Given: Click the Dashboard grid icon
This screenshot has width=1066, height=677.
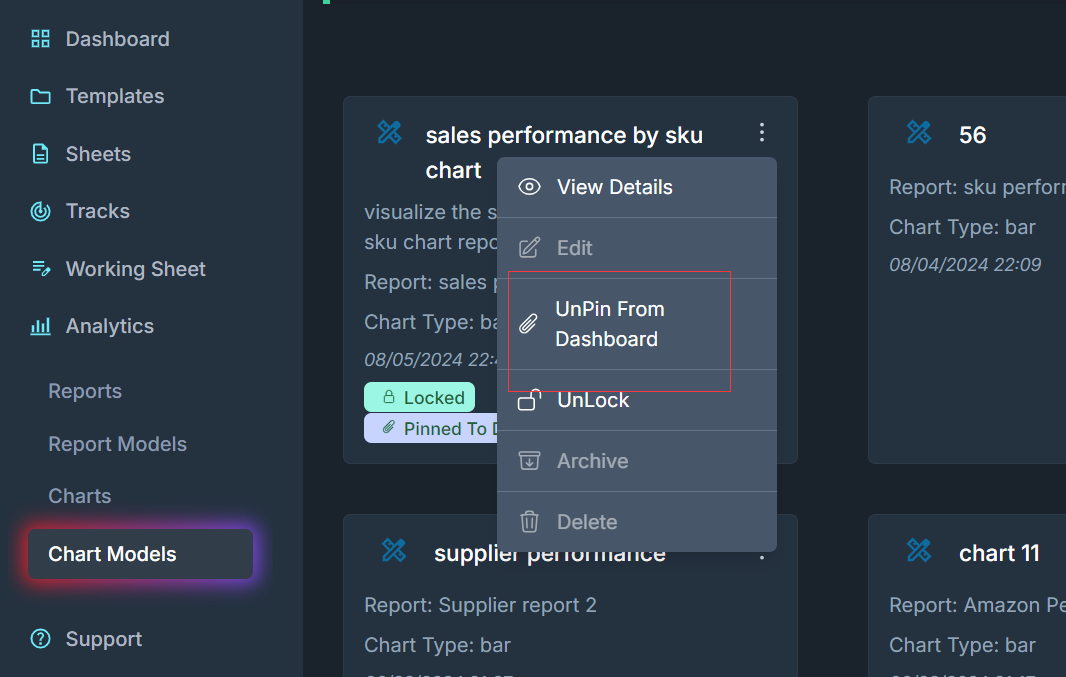Looking at the screenshot, I should pos(41,39).
